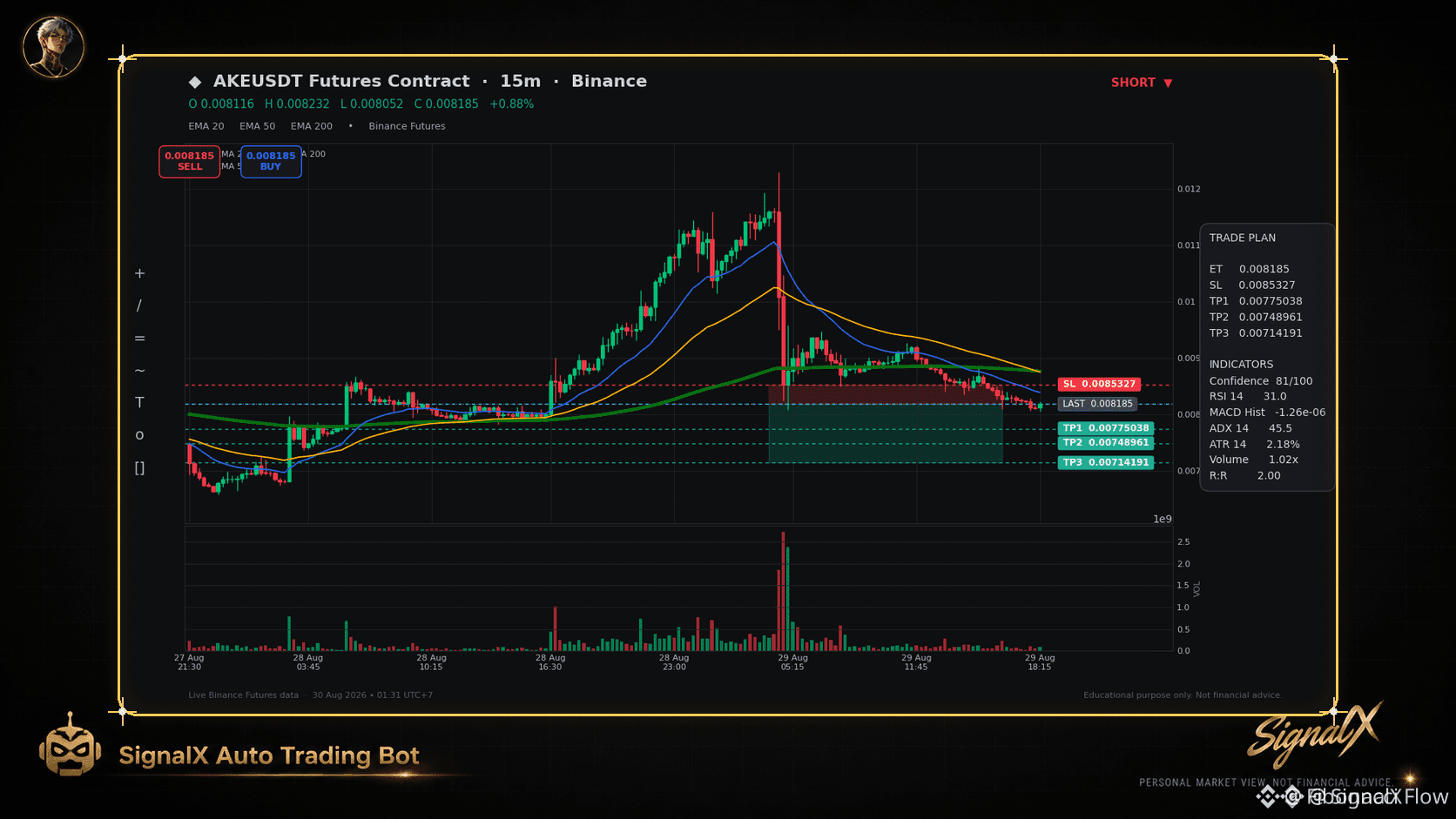Click the +0.88% change value
1456x819 pixels.
point(511,104)
